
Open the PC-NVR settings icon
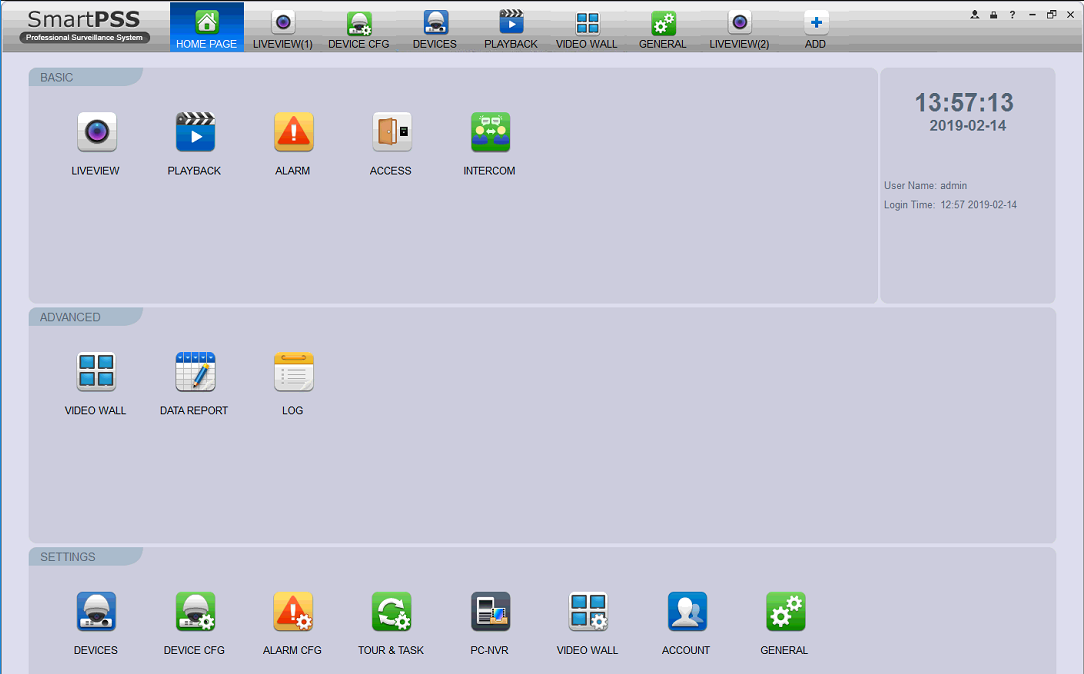click(x=490, y=612)
